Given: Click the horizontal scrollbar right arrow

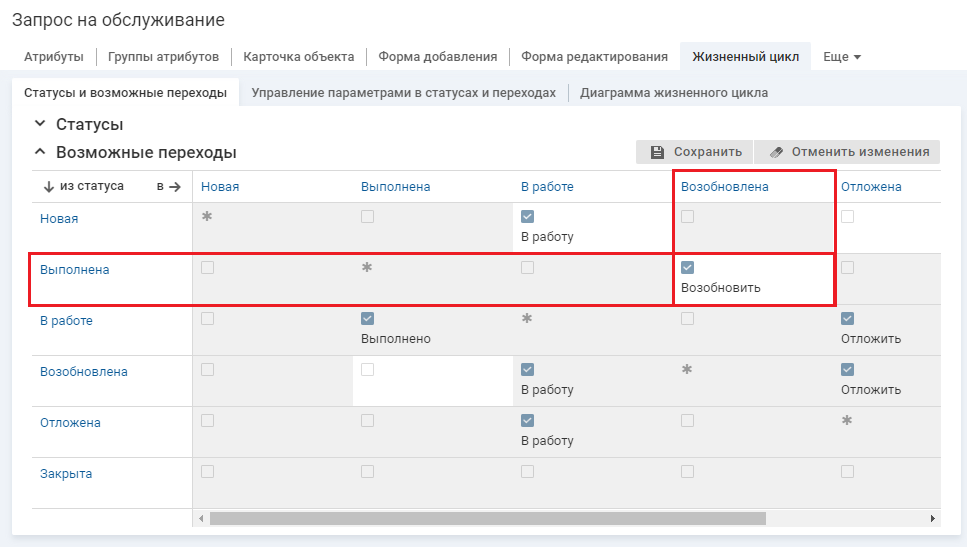Looking at the screenshot, I should click(x=932, y=519).
